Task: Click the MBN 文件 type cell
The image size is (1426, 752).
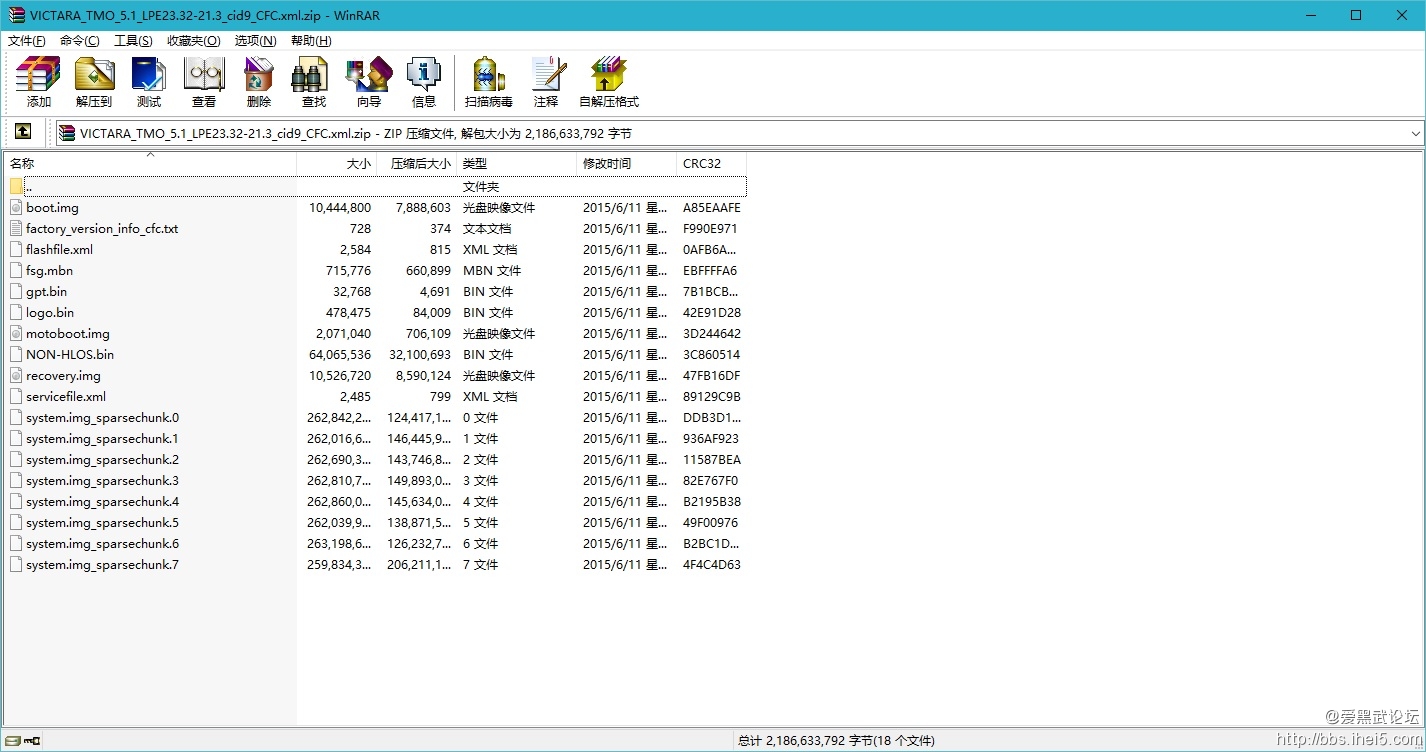Action: (x=492, y=271)
